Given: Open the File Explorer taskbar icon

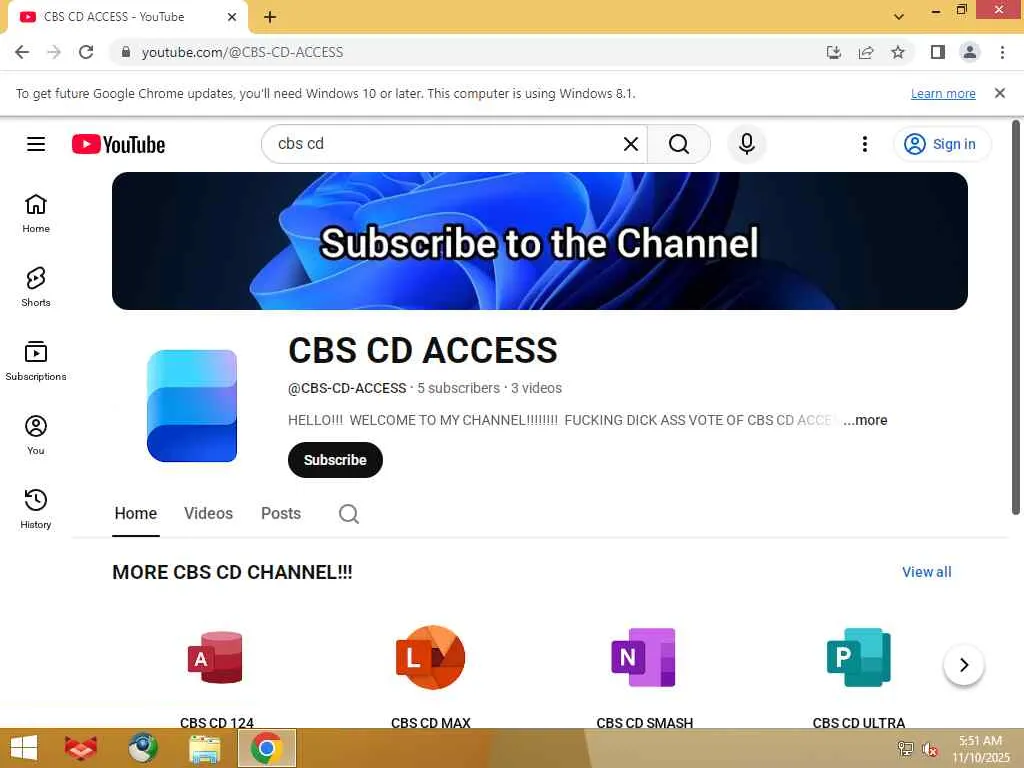Looking at the screenshot, I should pyautogui.click(x=204, y=748).
